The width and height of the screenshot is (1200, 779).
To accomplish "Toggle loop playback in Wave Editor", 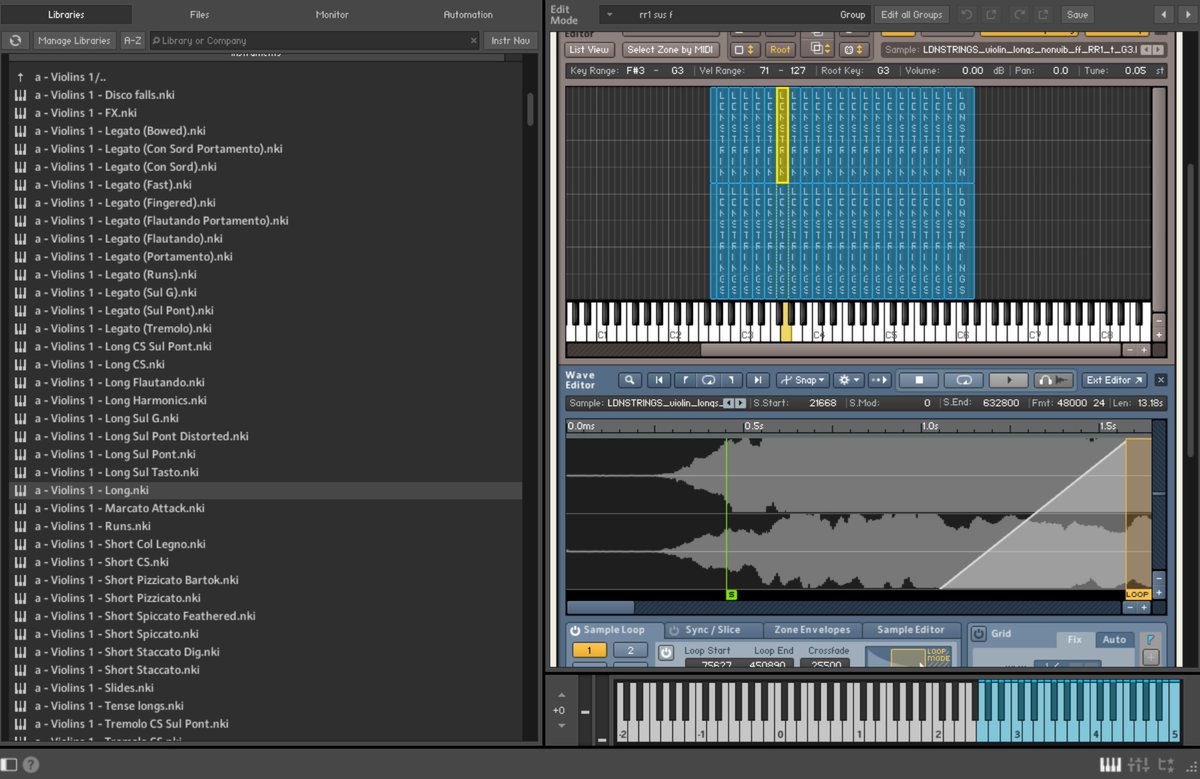I will pos(964,380).
